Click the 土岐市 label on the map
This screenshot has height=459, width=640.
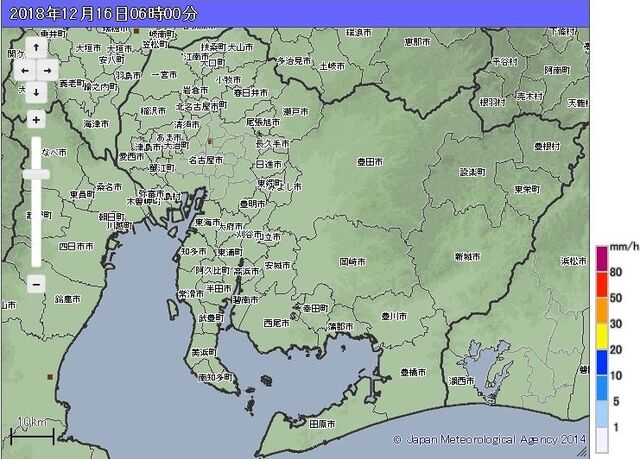point(332,66)
